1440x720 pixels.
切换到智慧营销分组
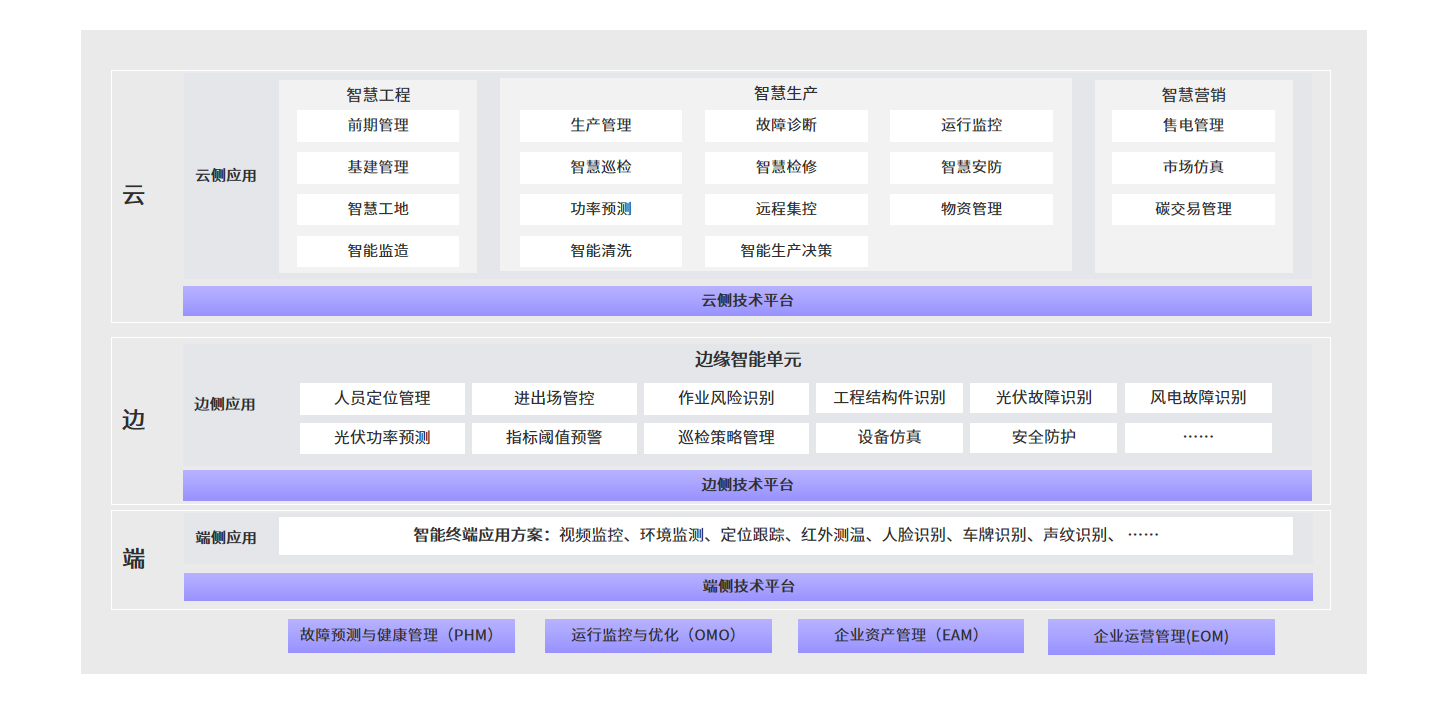pyautogui.click(x=1194, y=93)
